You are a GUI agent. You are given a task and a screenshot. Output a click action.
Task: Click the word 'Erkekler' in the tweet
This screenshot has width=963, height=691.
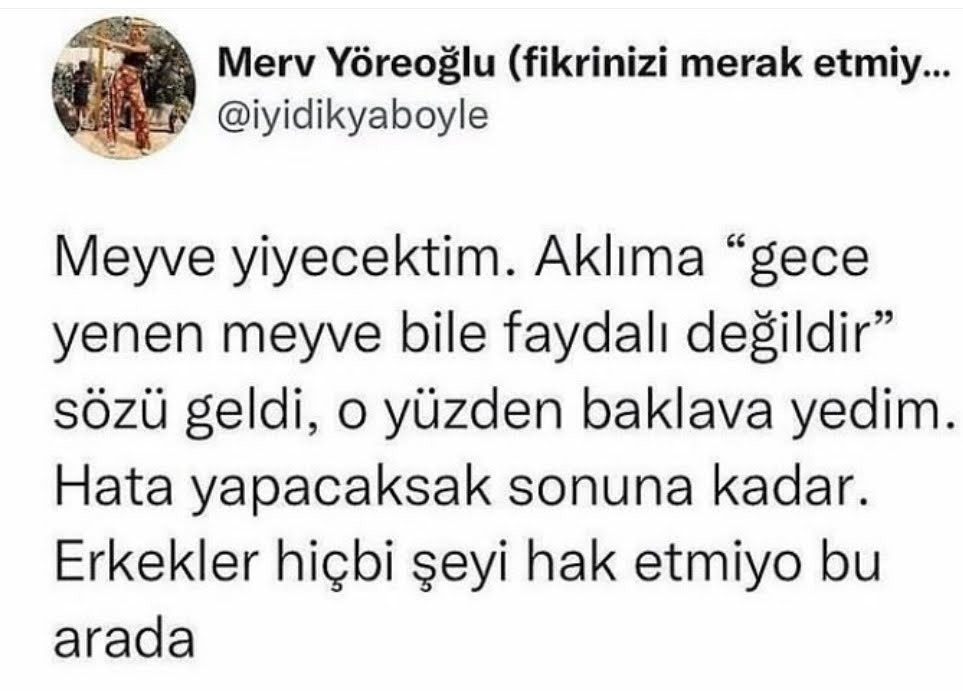(x=156, y=564)
